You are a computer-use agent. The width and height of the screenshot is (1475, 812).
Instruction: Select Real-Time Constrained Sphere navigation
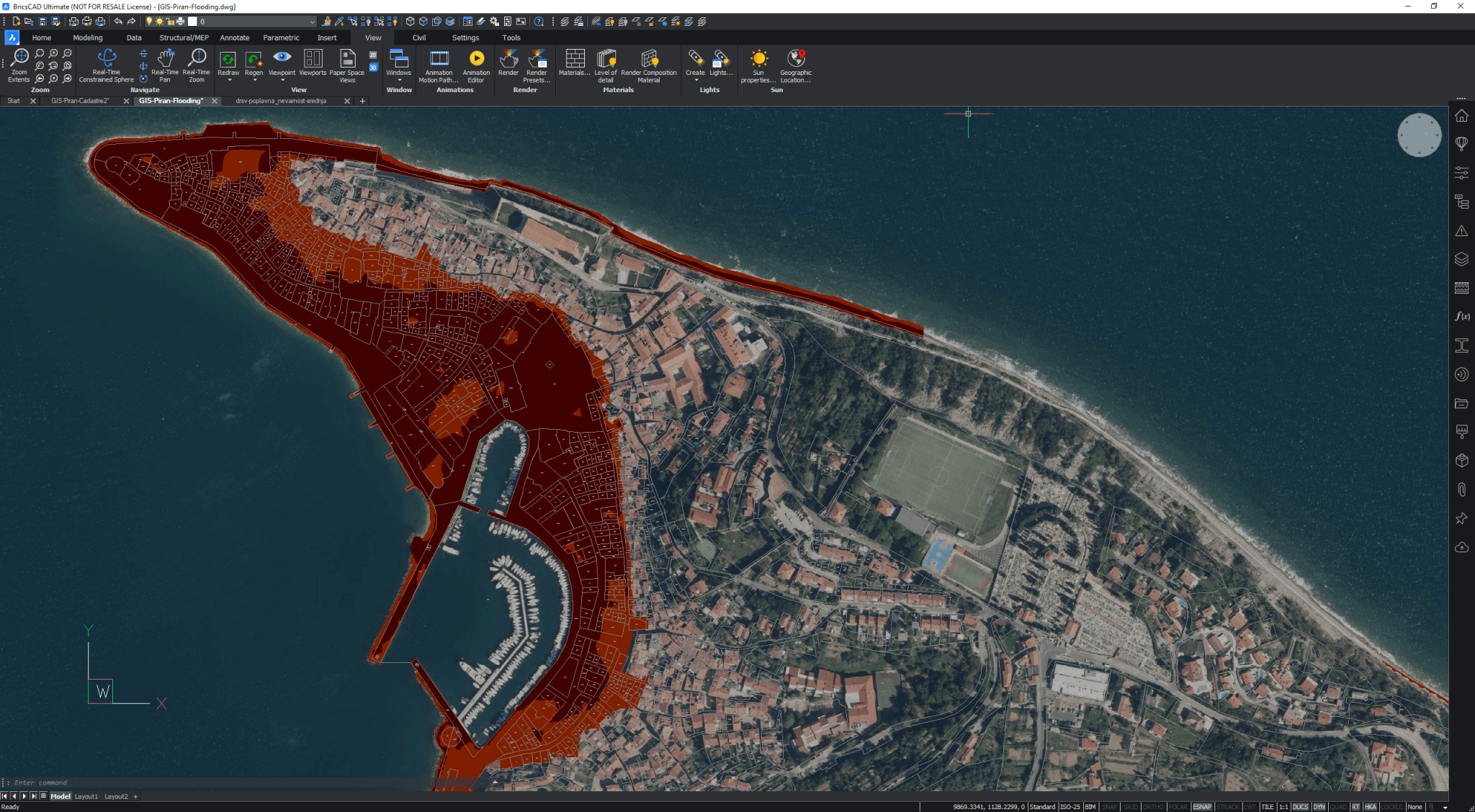click(106, 61)
